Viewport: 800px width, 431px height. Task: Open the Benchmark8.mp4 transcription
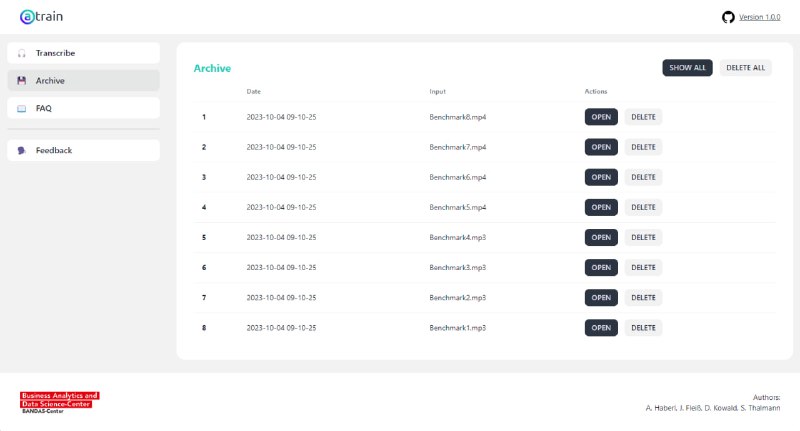[x=601, y=117]
